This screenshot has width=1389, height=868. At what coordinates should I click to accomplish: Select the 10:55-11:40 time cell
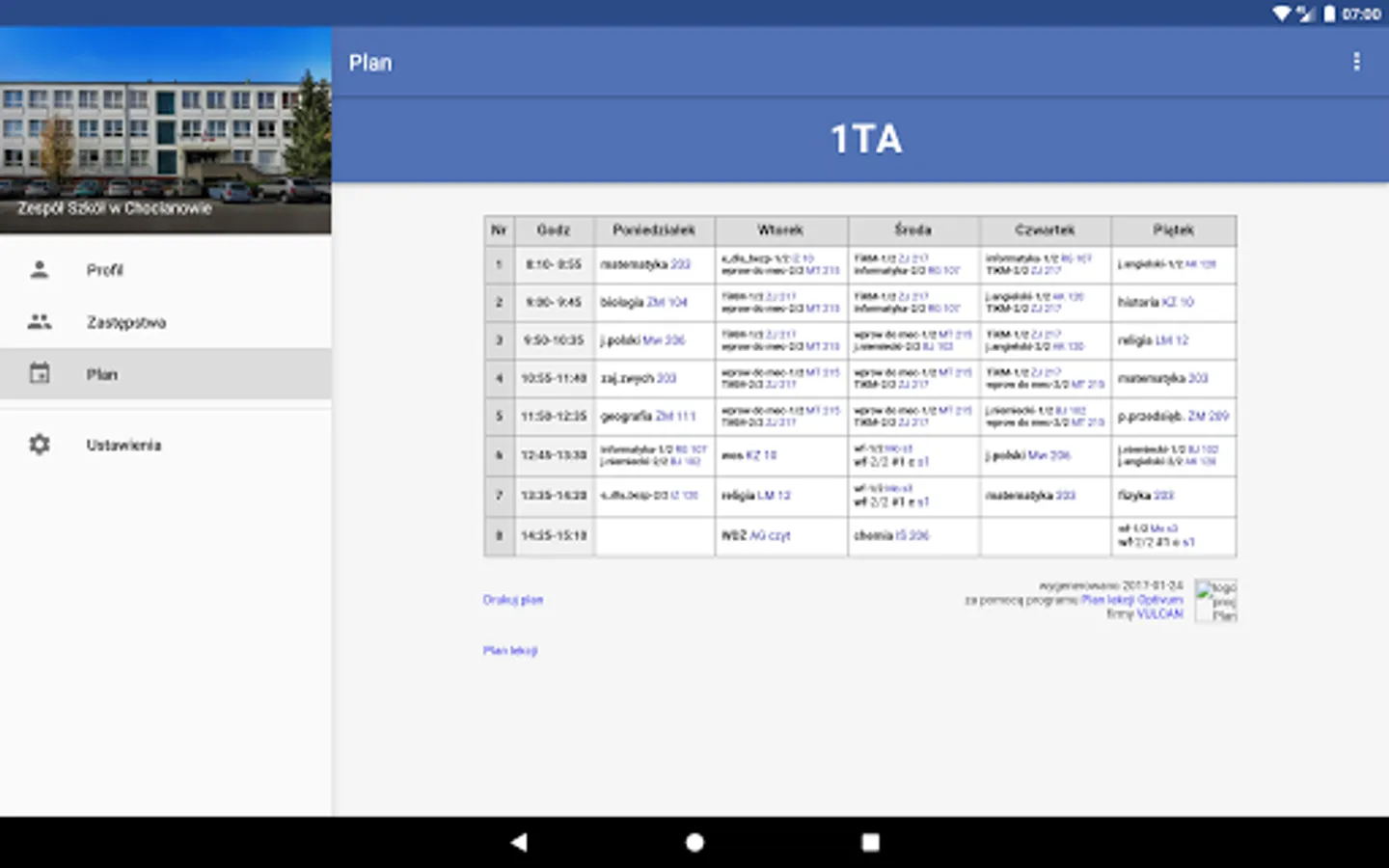(x=554, y=378)
